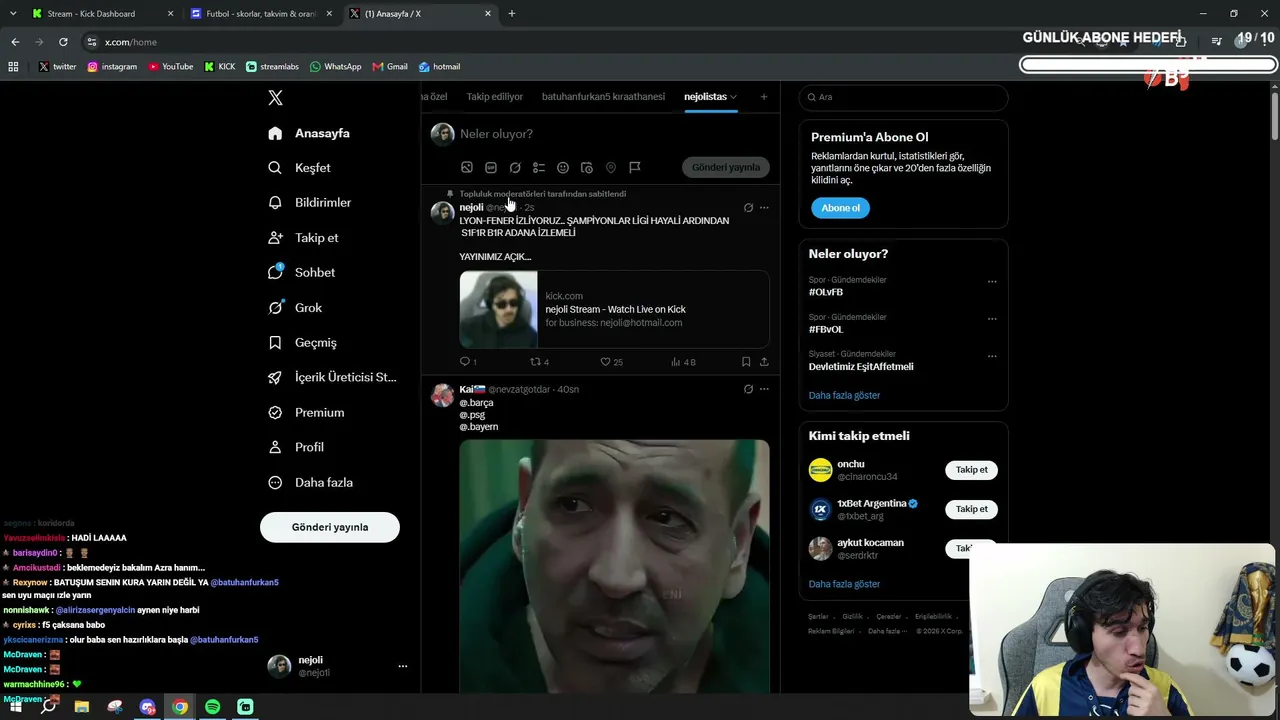
Task: Open Spotify from the Windows taskbar
Action: [213, 707]
